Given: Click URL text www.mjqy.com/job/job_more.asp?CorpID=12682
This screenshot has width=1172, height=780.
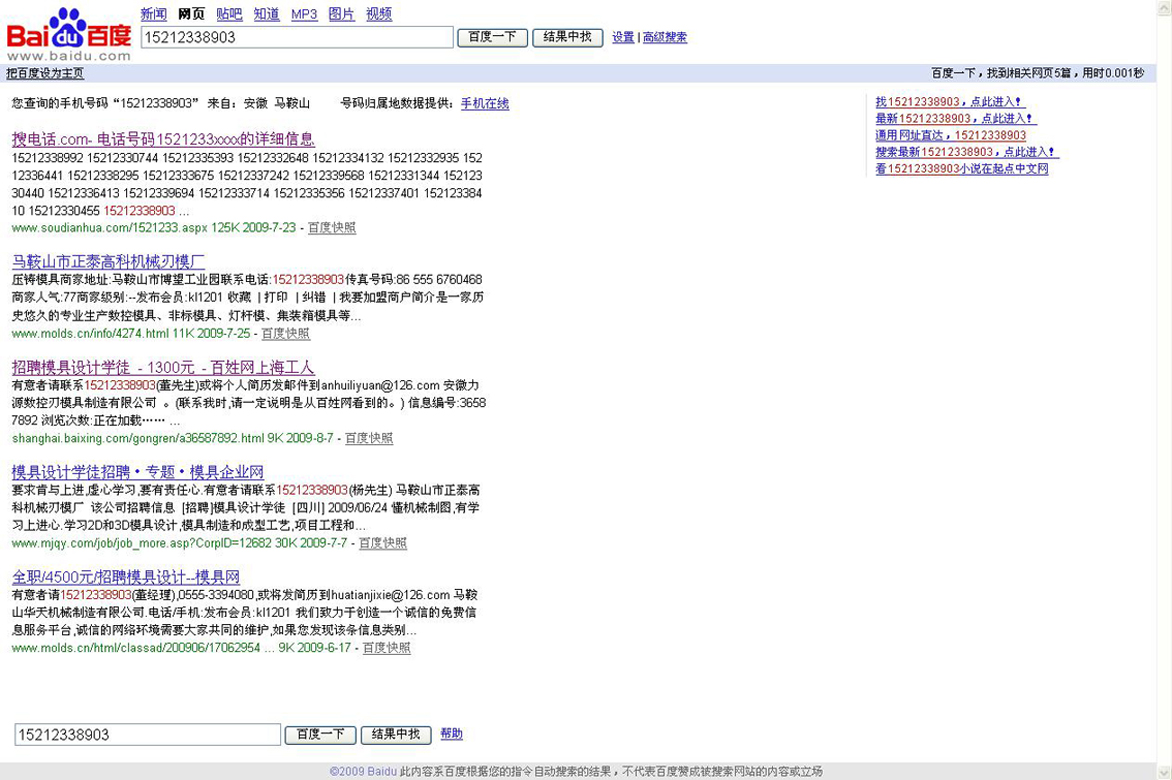Looking at the screenshot, I should coord(142,543).
